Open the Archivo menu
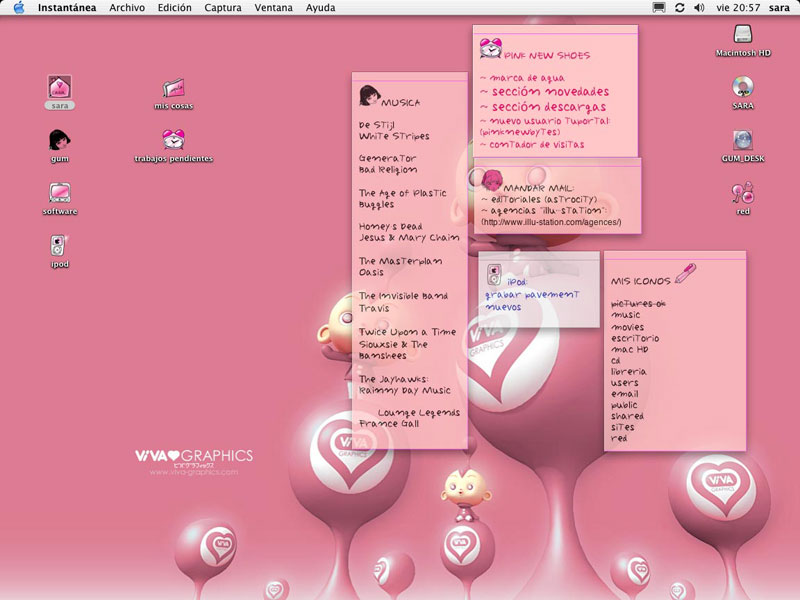The image size is (800, 600). coord(127,7)
